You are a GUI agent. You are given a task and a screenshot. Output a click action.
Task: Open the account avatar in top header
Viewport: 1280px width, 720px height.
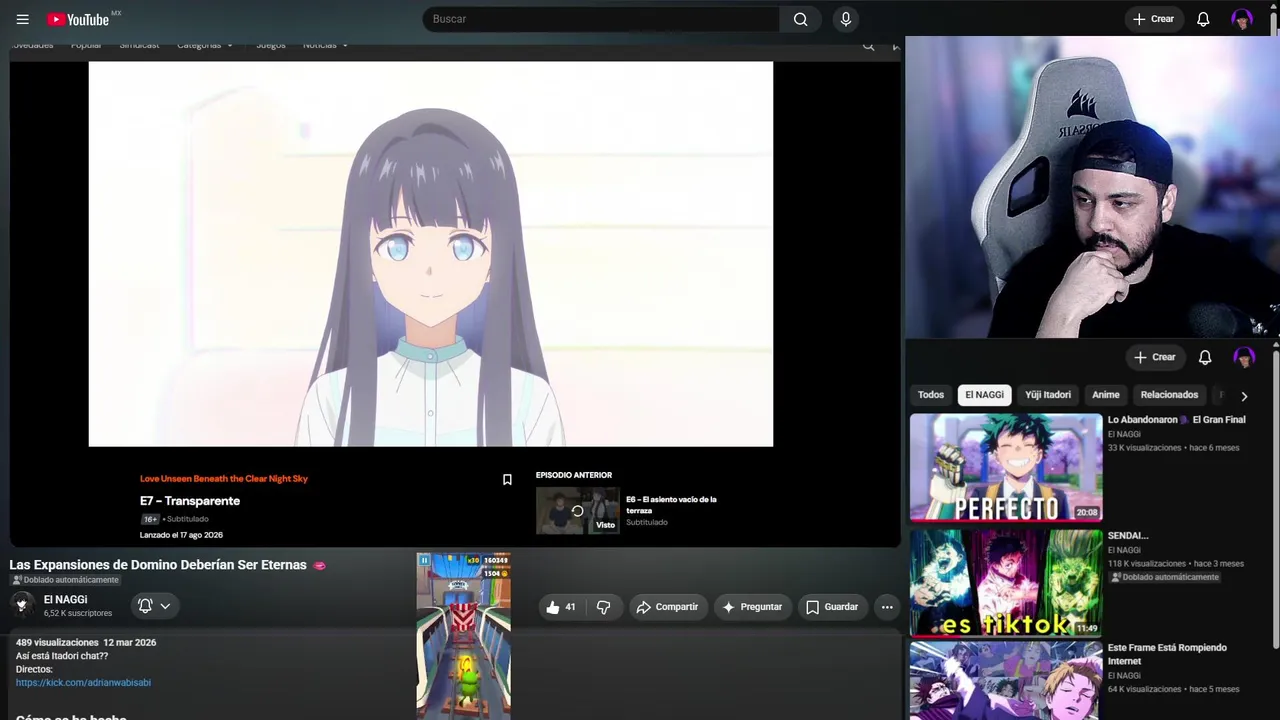coord(1242,19)
